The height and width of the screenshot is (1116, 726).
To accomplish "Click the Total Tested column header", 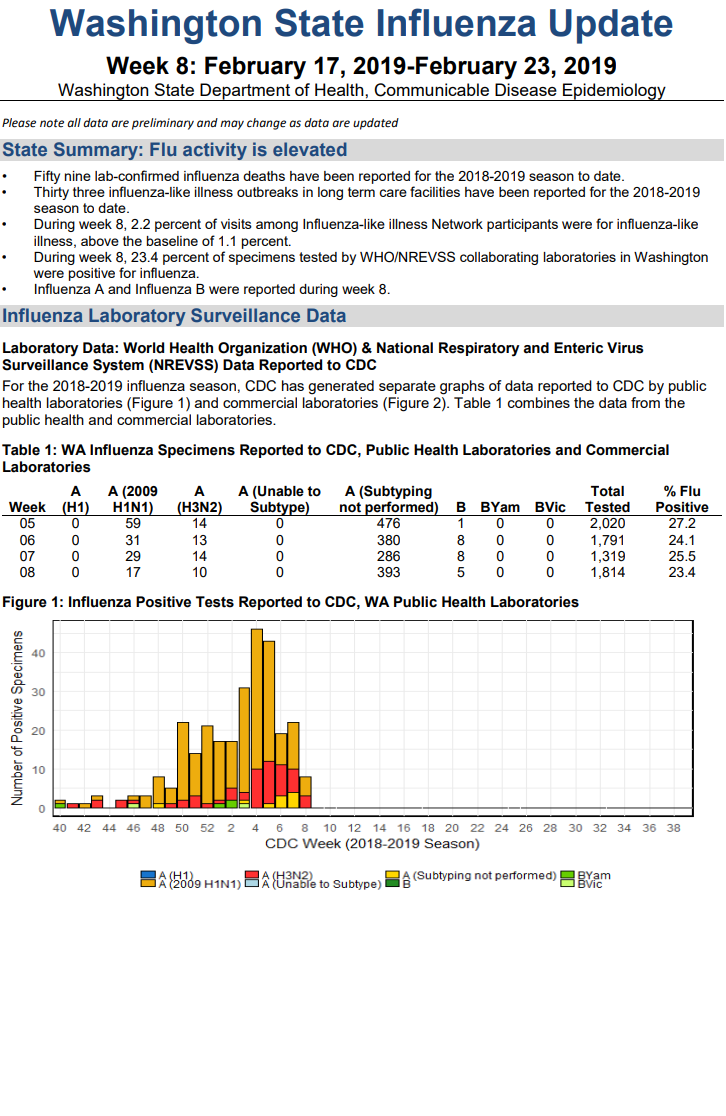I will click(x=607, y=499).
